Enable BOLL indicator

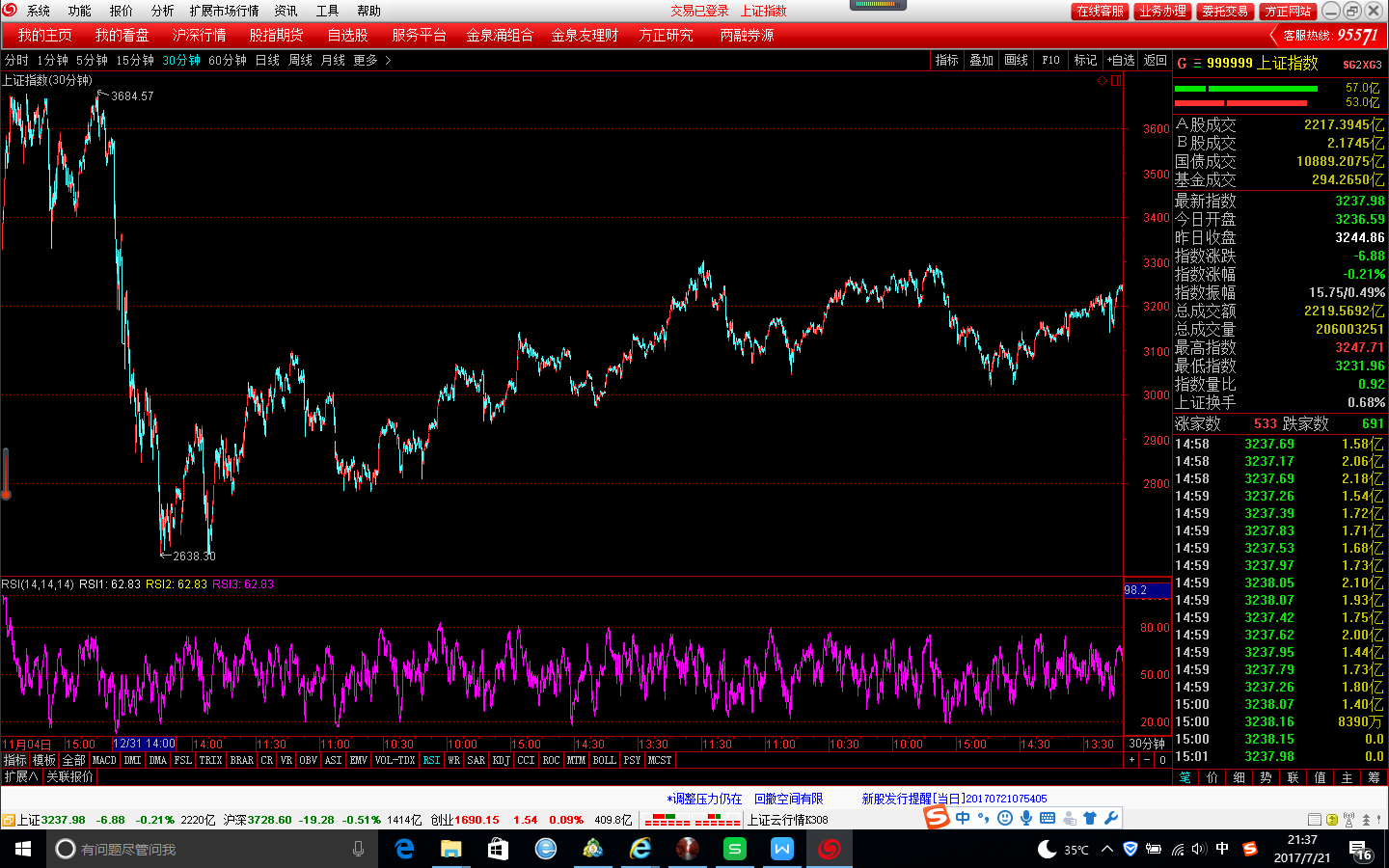[x=604, y=760]
